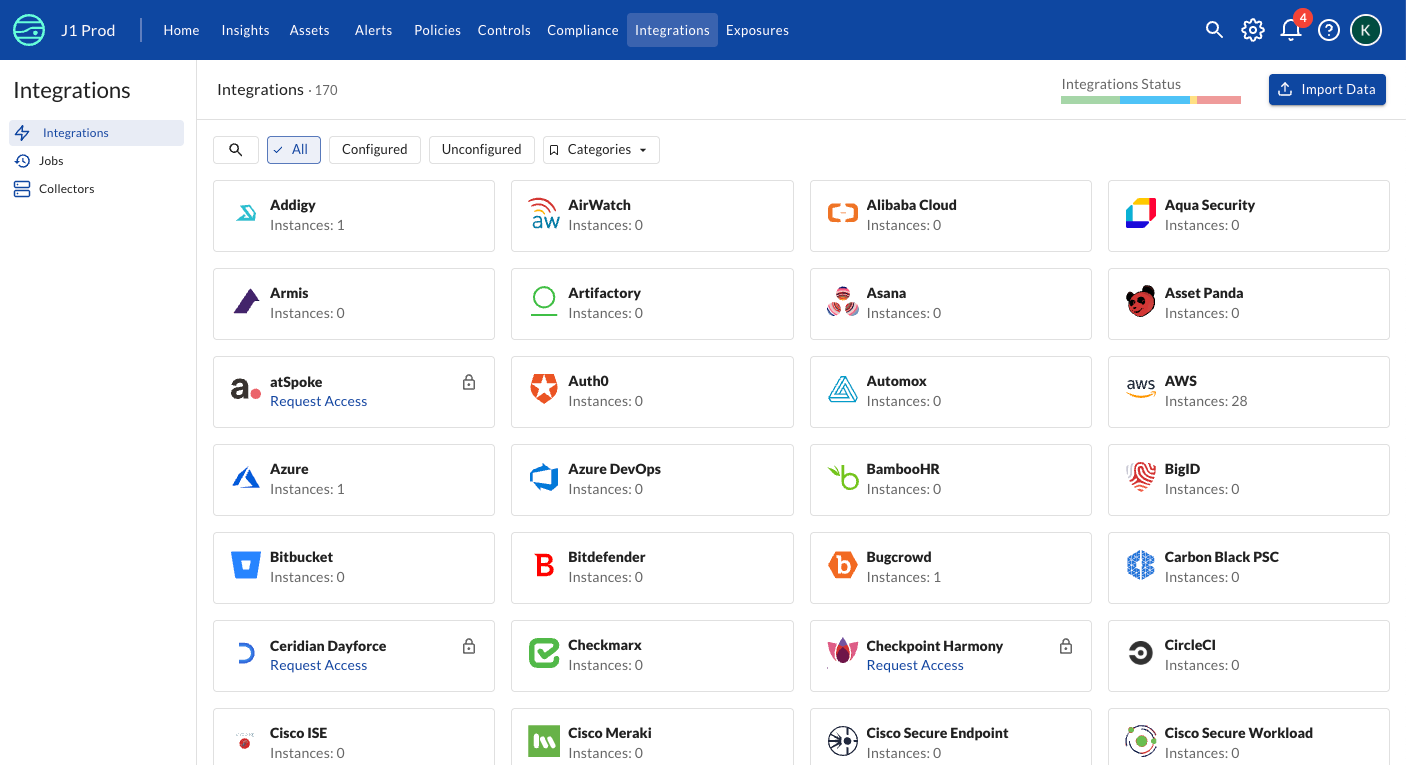
Task: Open the Home tab
Action: 181,30
